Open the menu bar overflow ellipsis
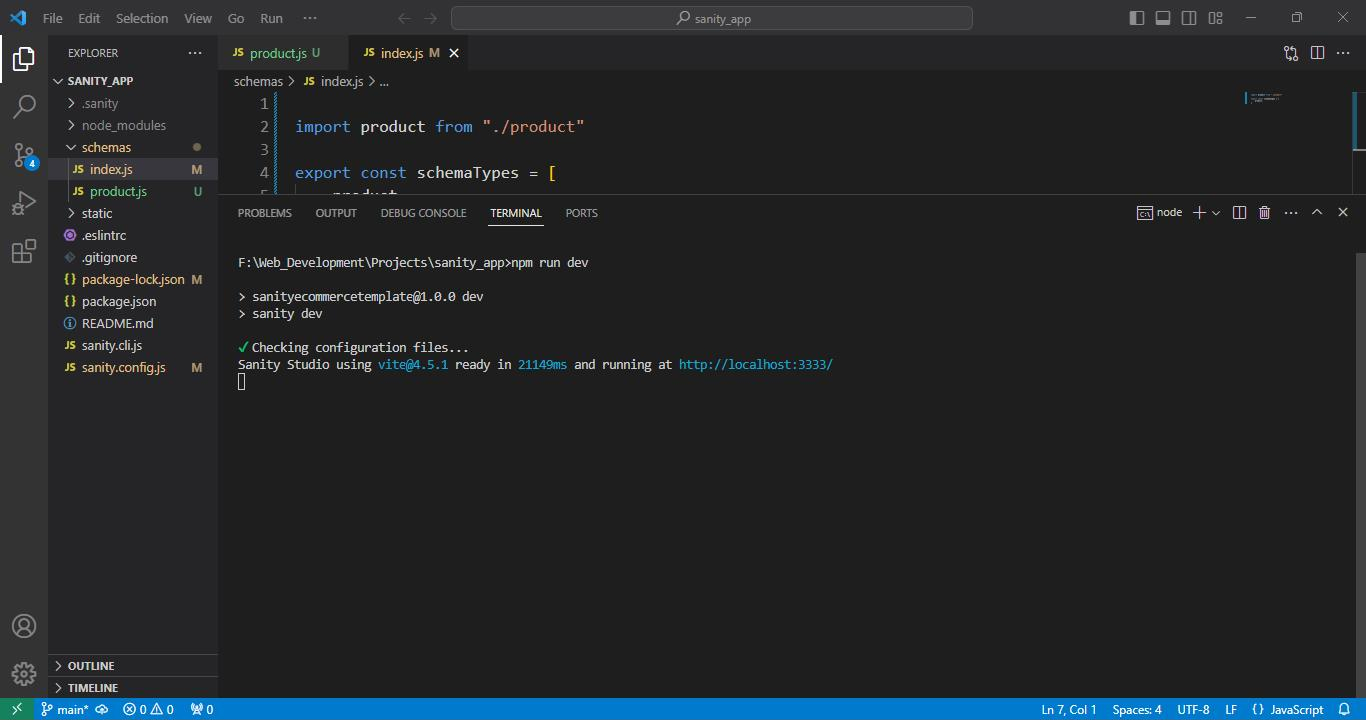 click(310, 18)
